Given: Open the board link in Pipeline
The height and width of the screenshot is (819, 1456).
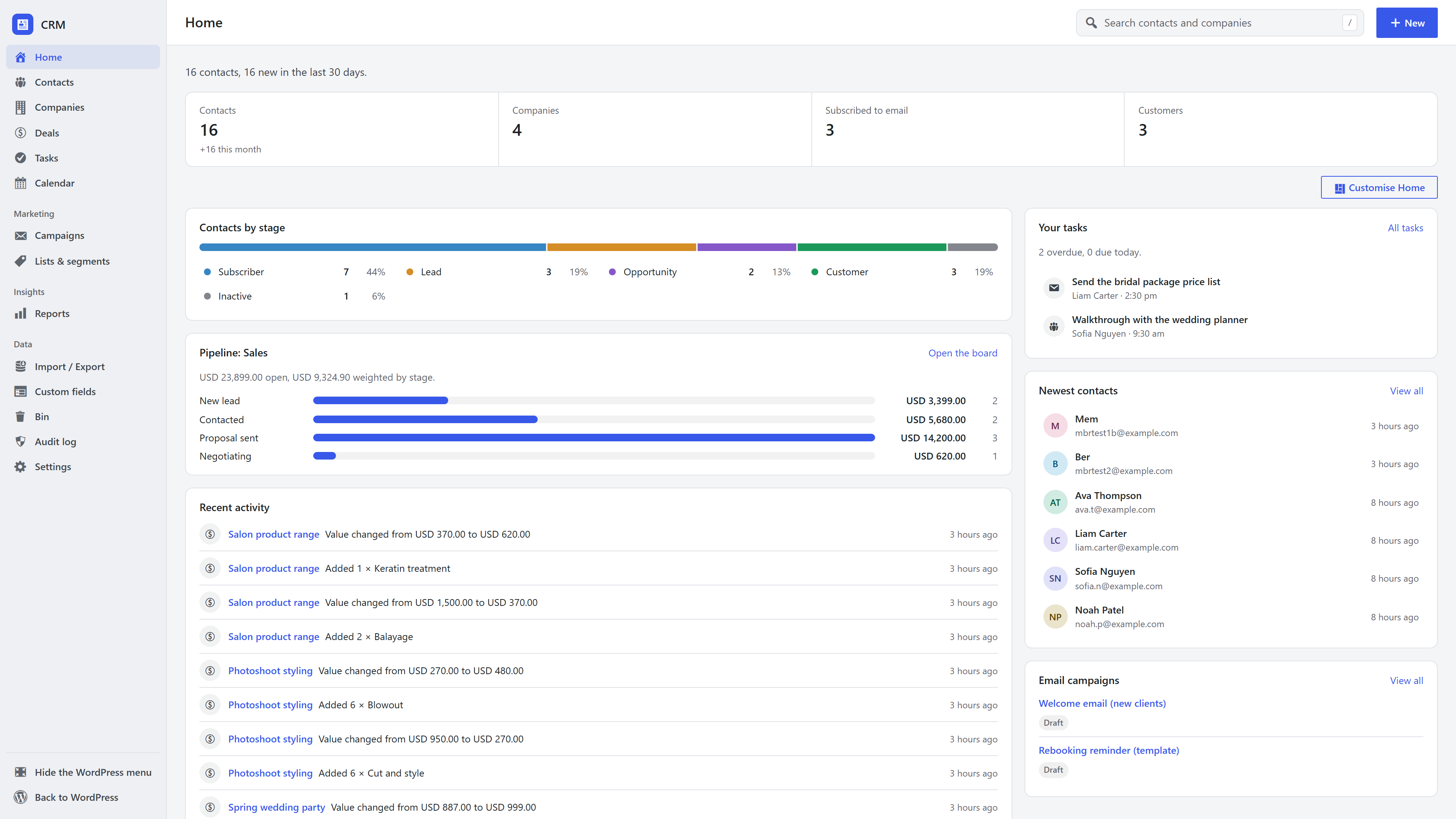Looking at the screenshot, I should click(963, 353).
